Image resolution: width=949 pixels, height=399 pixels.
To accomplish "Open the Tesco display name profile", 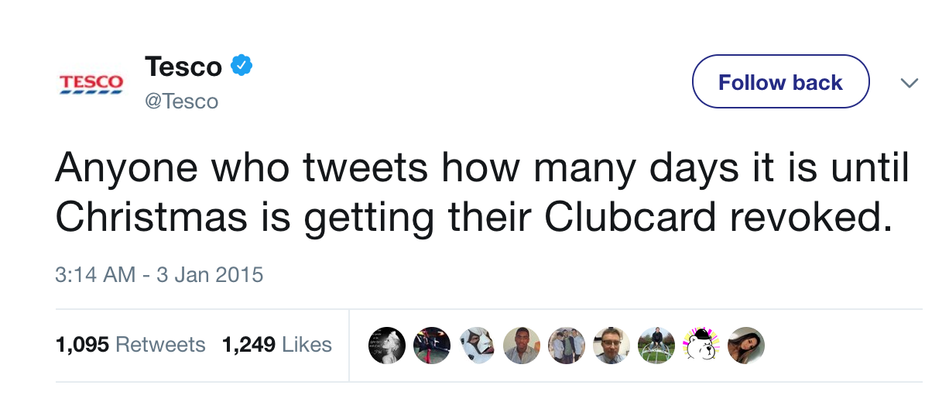I will coord(183,66).
